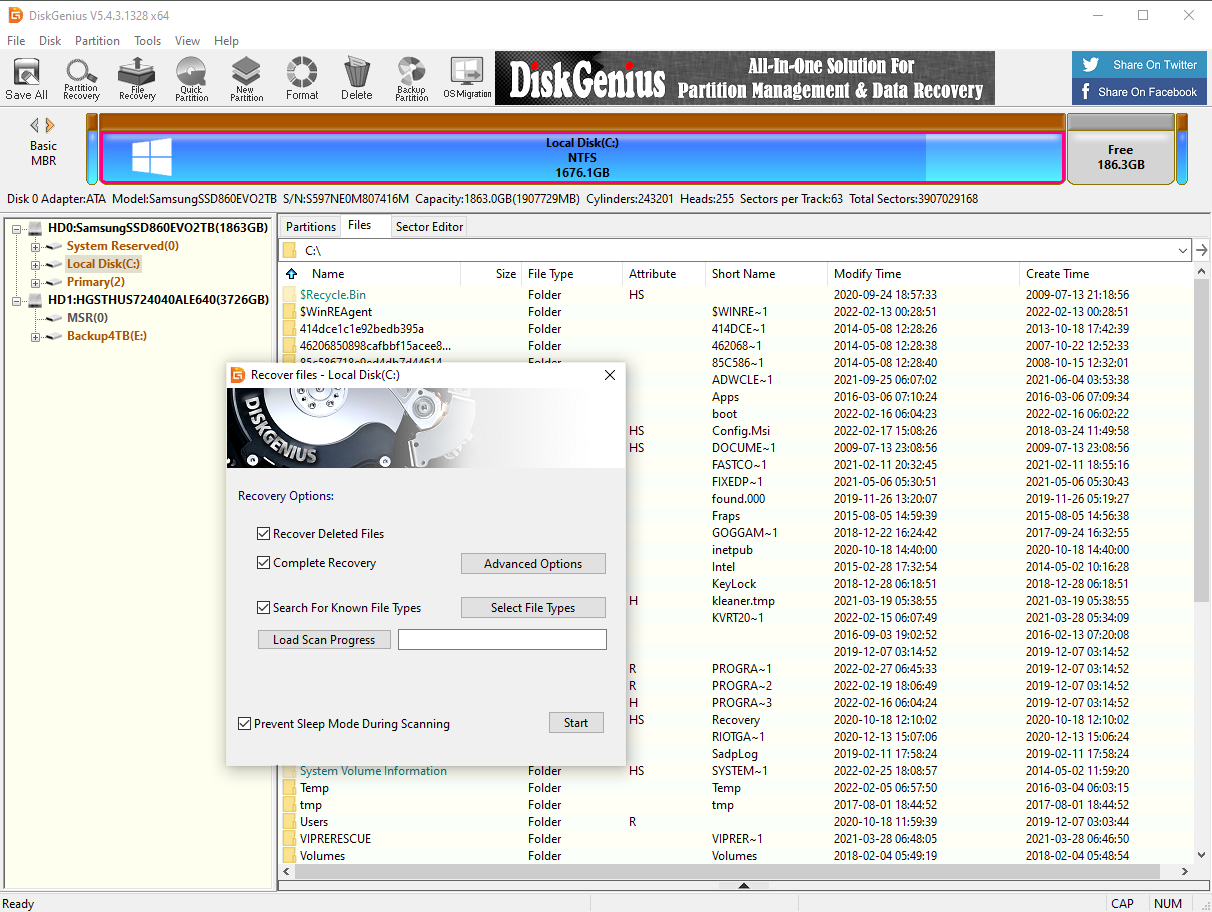Click the Temp folder icon
1212x912 pixels.
pyautogui.click(x=289, y=788)
